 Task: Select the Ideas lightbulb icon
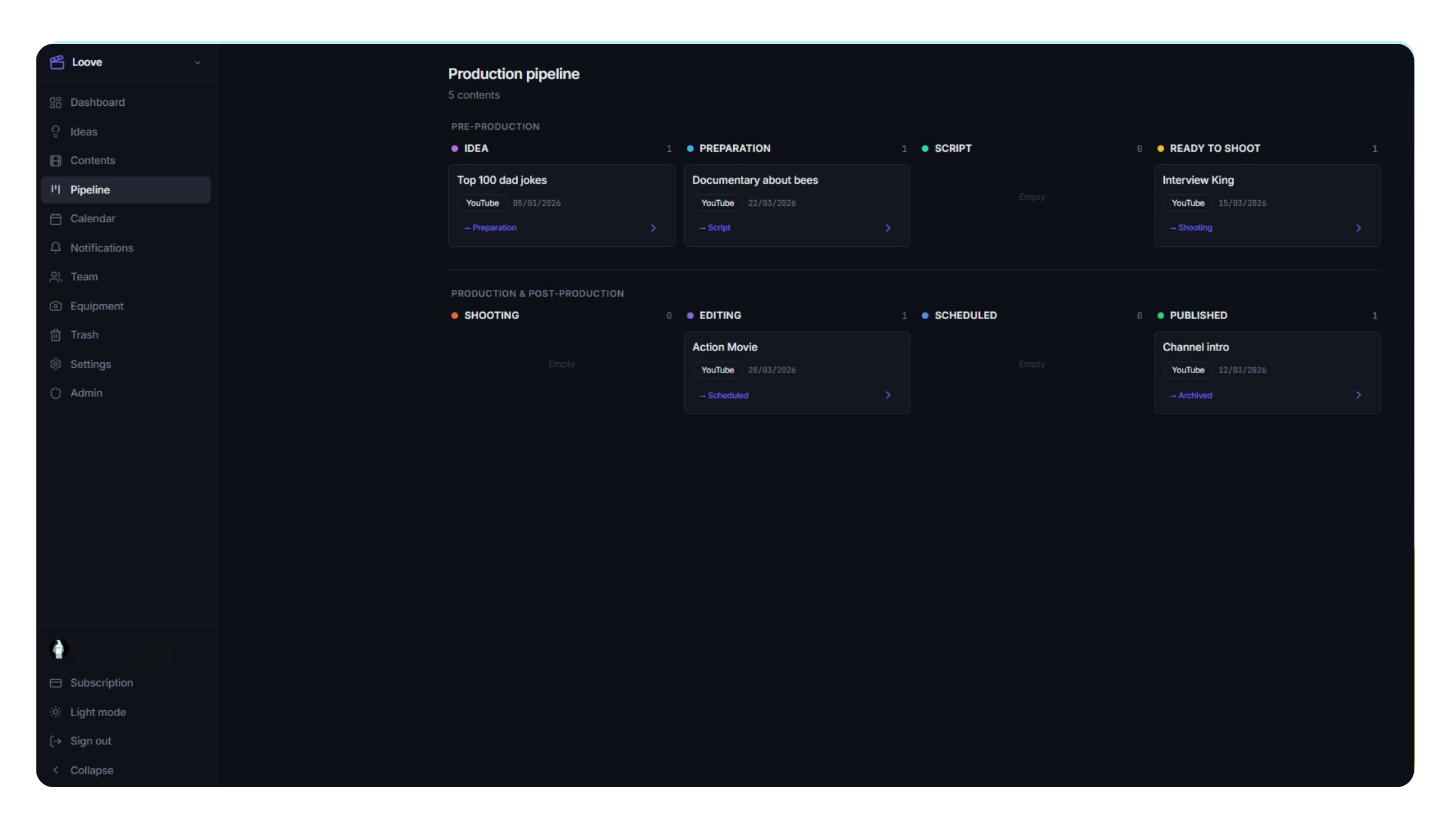point(55,131)
